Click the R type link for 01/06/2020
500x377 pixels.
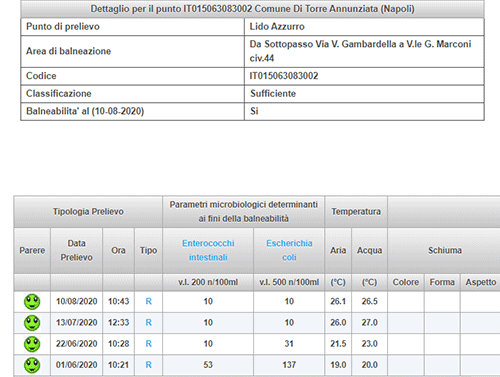click(x=149, y=365)
